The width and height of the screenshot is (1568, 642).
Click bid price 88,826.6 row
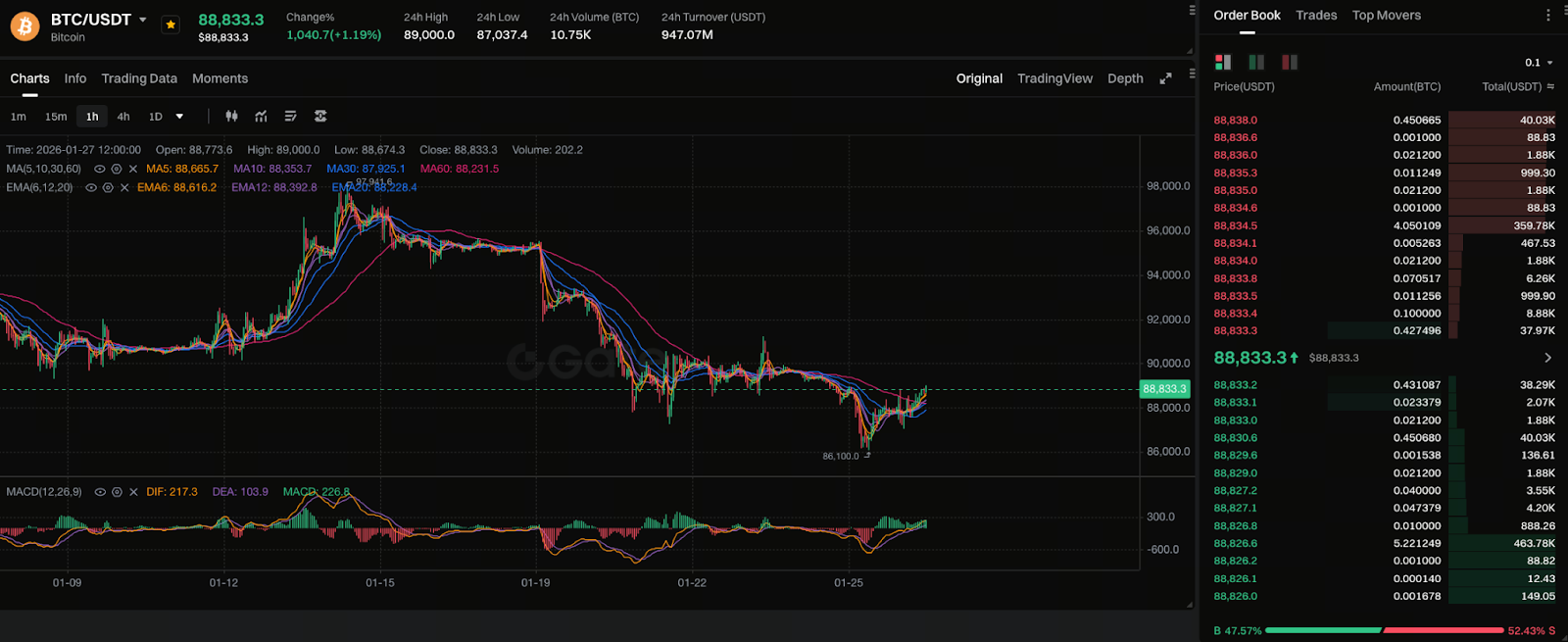1384,543
